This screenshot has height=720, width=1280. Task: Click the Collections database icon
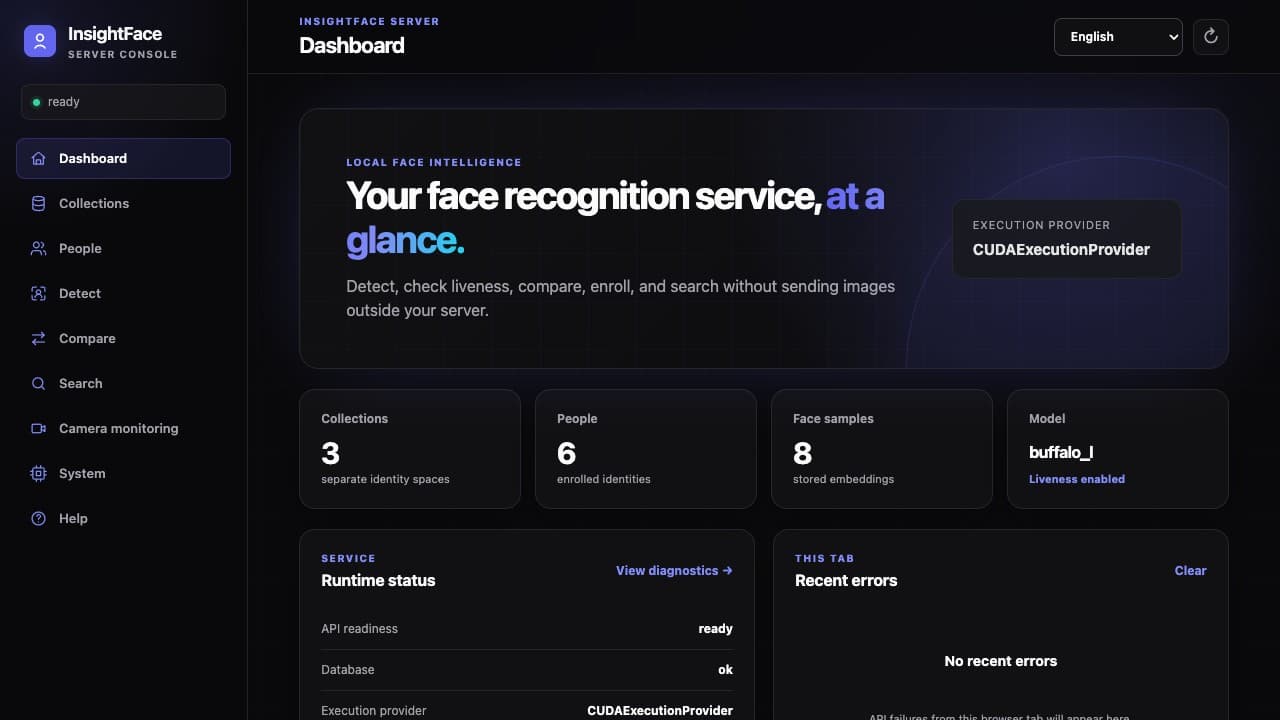[39, 203]
